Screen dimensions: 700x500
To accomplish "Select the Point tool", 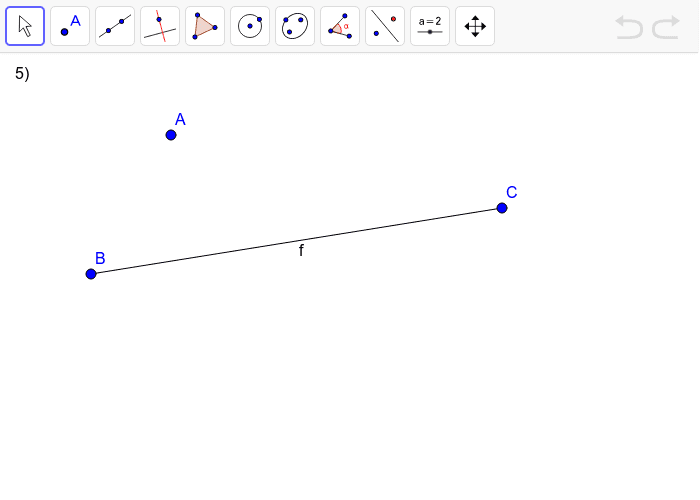I will click(x=70, y=26).
